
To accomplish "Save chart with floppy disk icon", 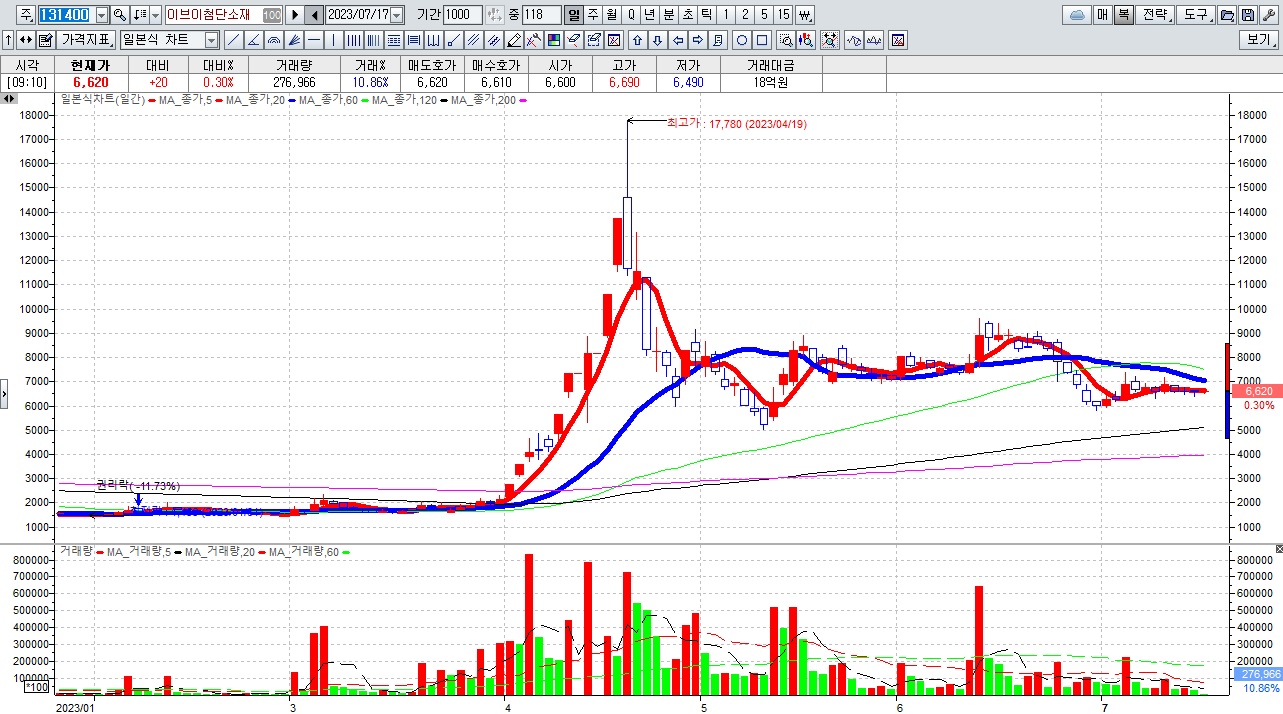I will [x=1246, y=15].
